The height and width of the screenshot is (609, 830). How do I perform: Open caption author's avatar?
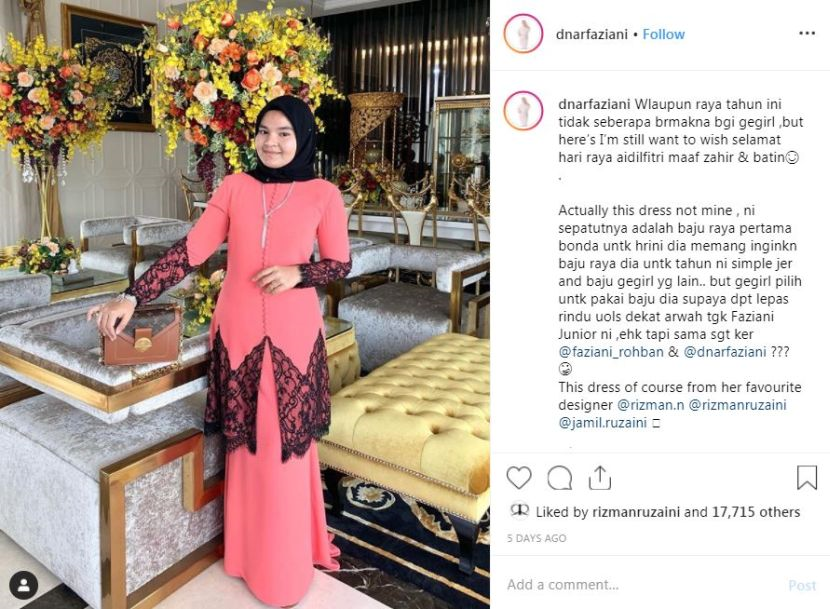pyautogui.click(x=523, y=111)
